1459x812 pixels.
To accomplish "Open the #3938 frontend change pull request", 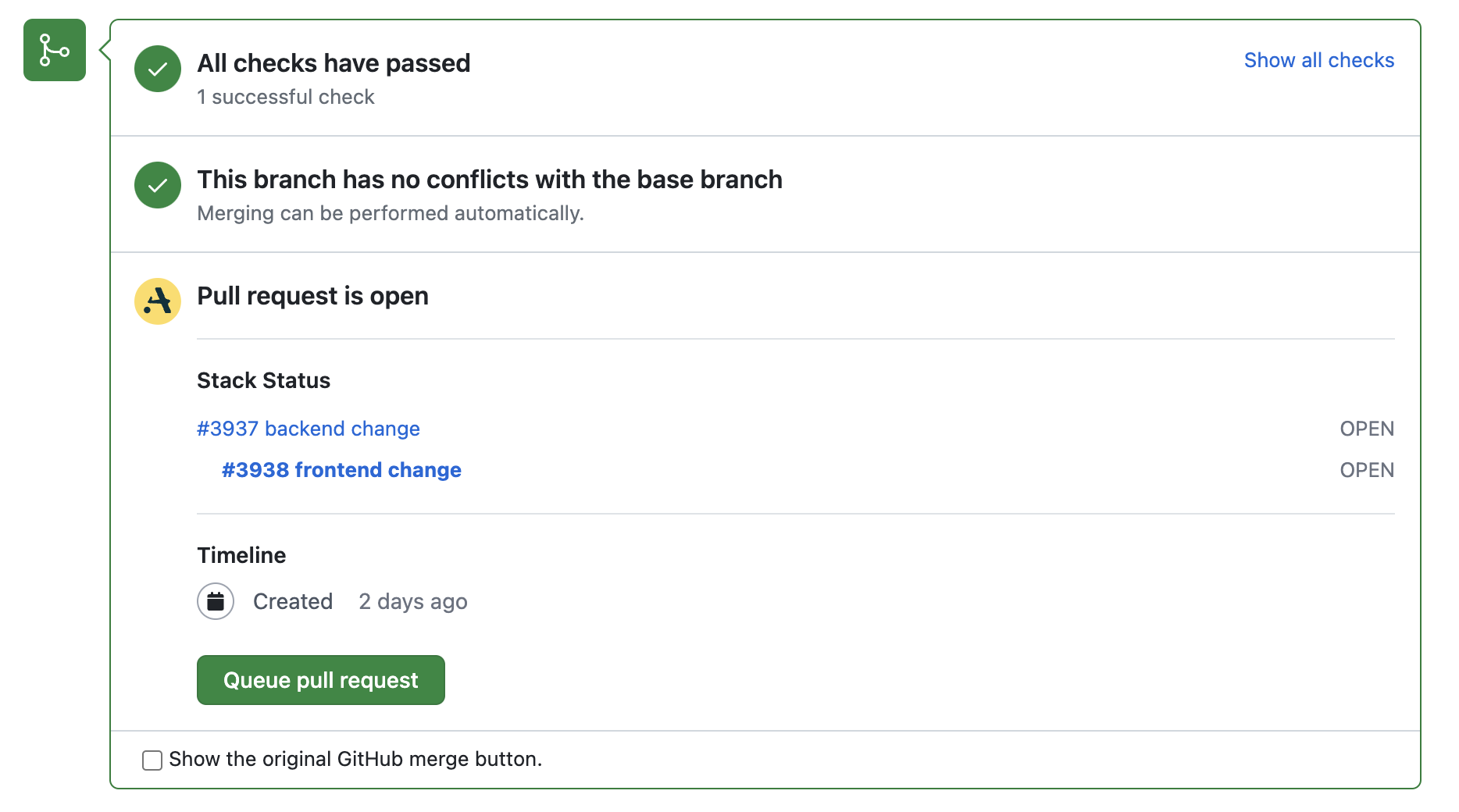I will [341, 470].
